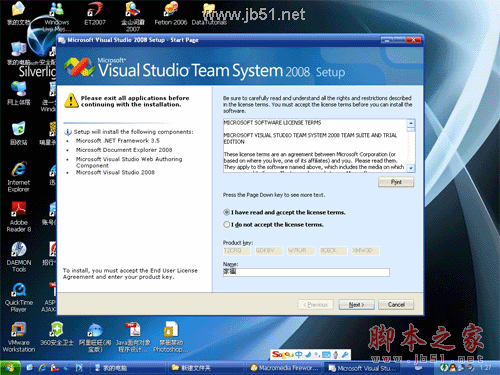Screen dimensions: 500x375
Task: Open the Java PDF file on the desktop
Action: 133,337
